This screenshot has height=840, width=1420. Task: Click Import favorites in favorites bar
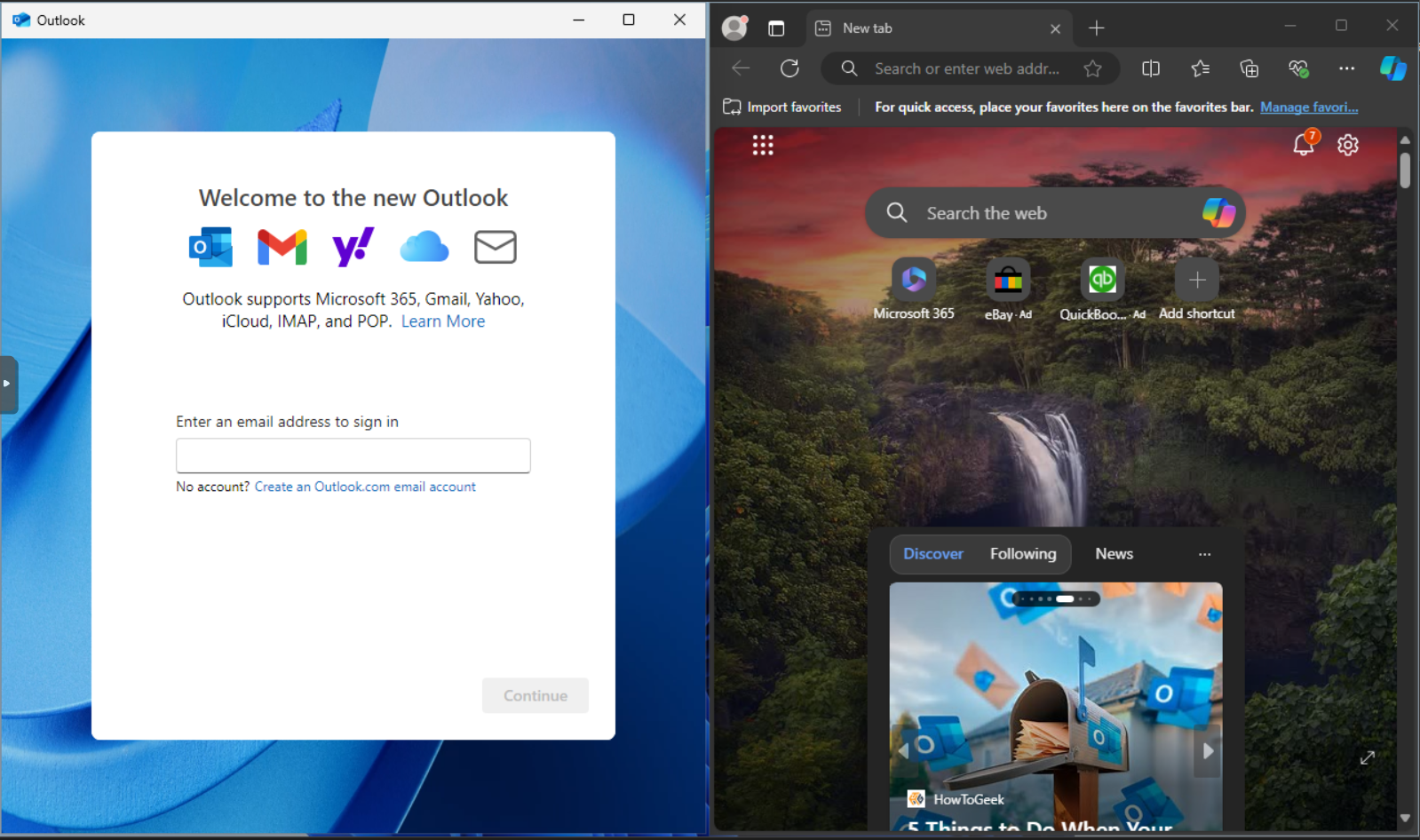pyautogui.click(x=782, y=107)
